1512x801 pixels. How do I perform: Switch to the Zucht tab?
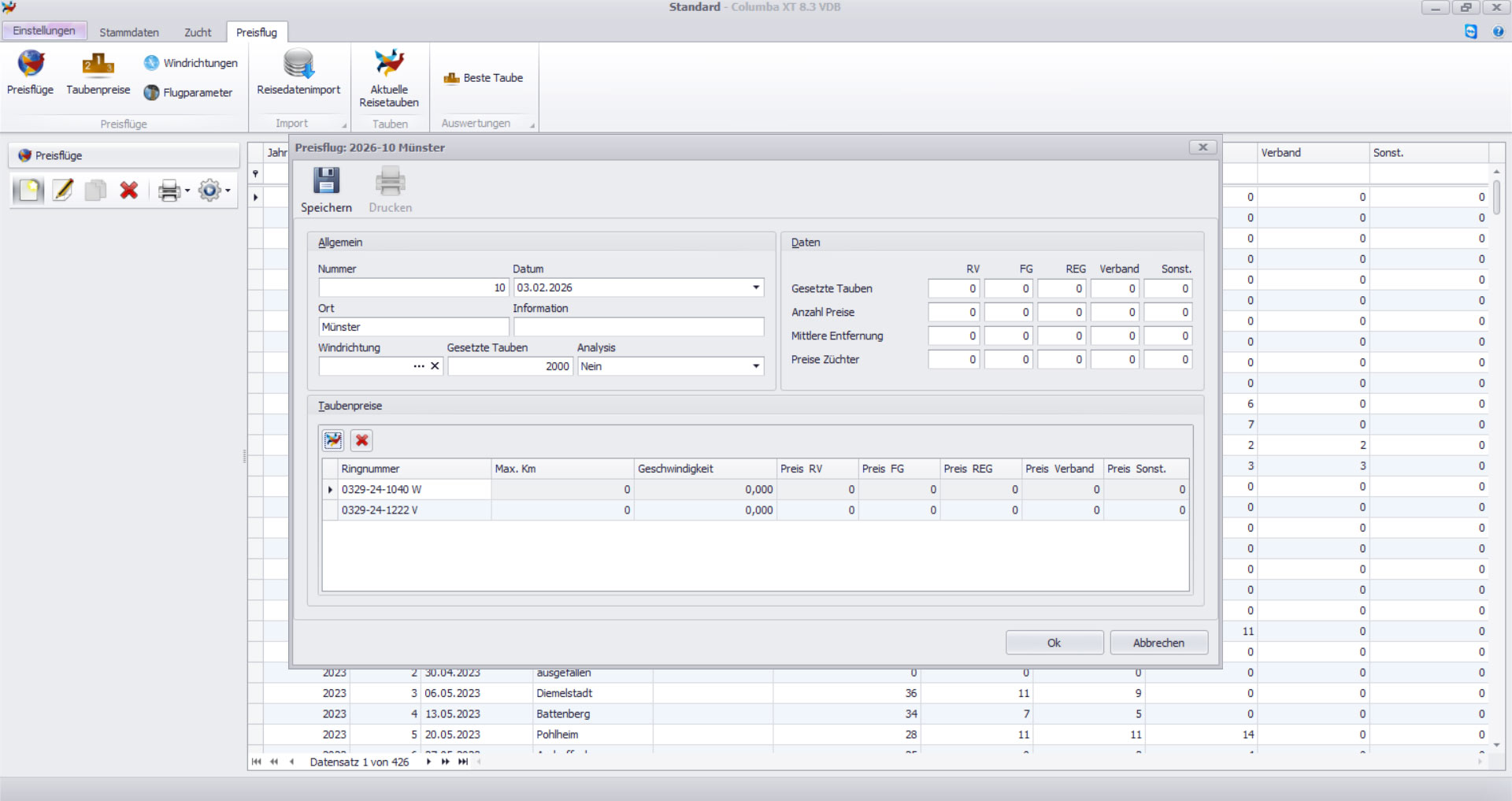(x=198, y=32)
